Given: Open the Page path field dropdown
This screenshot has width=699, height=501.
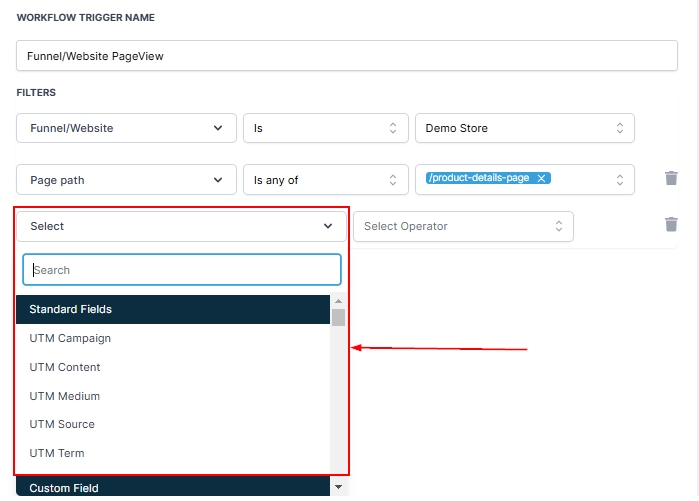Looking at the screenshot, I should point(126,180).
